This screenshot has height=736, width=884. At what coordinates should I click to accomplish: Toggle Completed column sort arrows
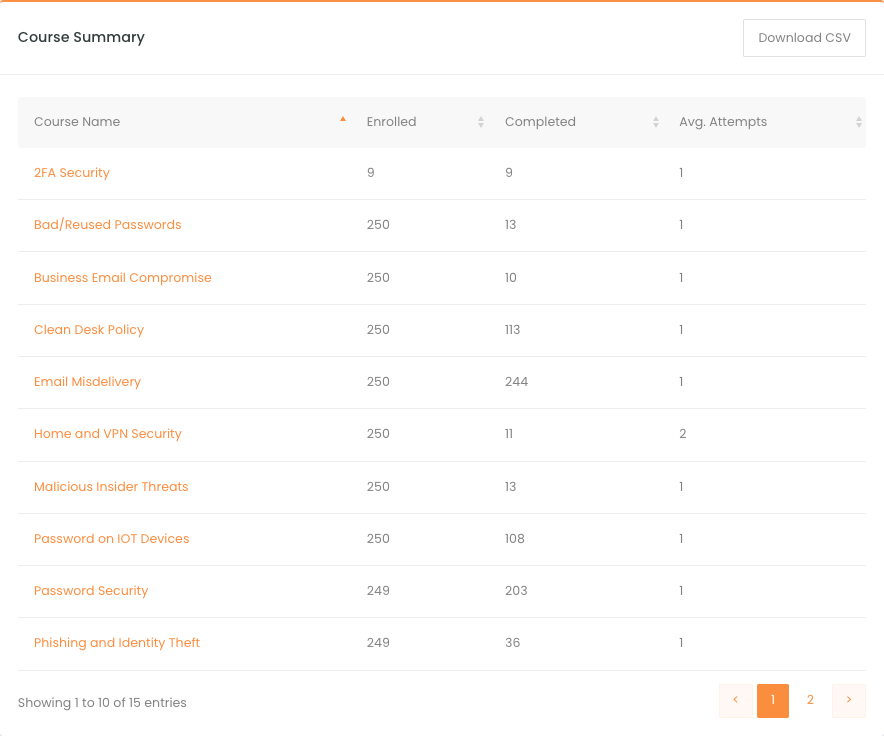pyautogui.click(x=656, y=122)
